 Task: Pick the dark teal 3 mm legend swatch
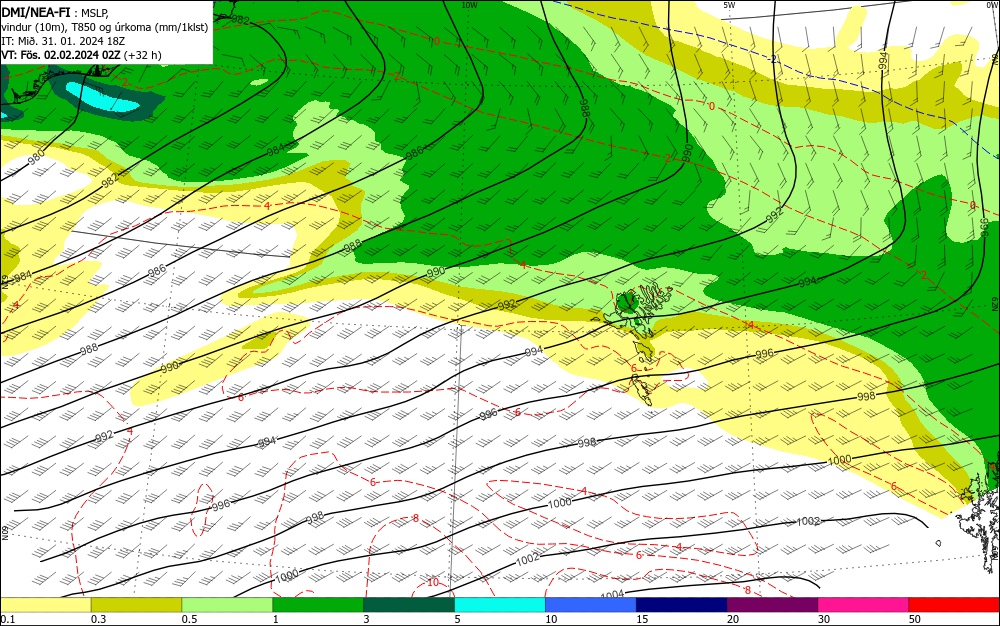click(x=409, y=605)
